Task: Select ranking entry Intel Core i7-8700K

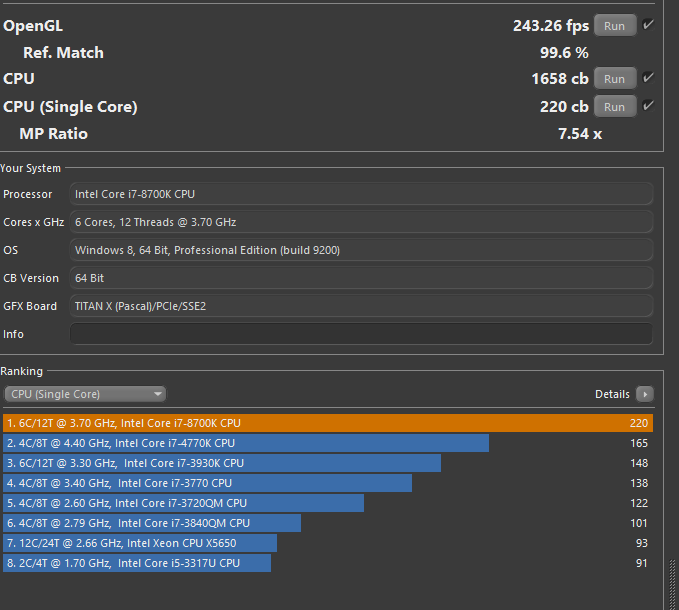Action: point(328,423)
